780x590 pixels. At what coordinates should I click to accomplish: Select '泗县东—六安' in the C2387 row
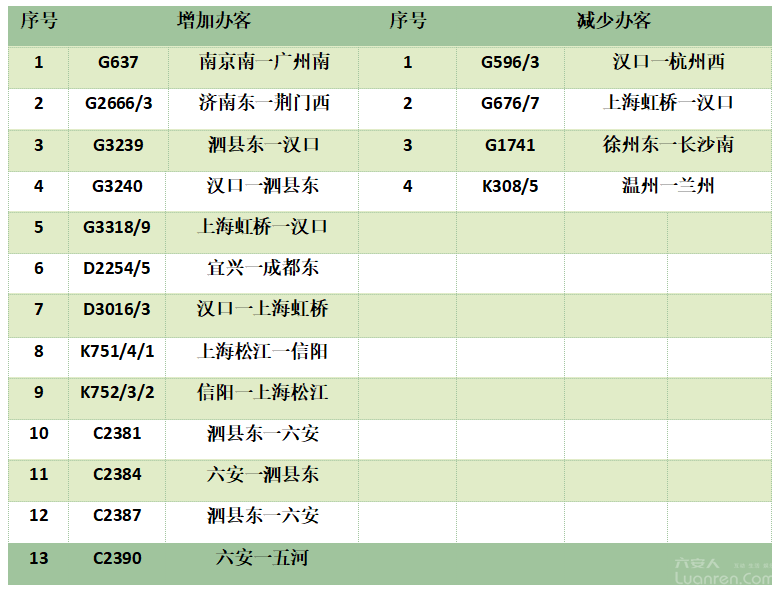click(x=263, y=516)
